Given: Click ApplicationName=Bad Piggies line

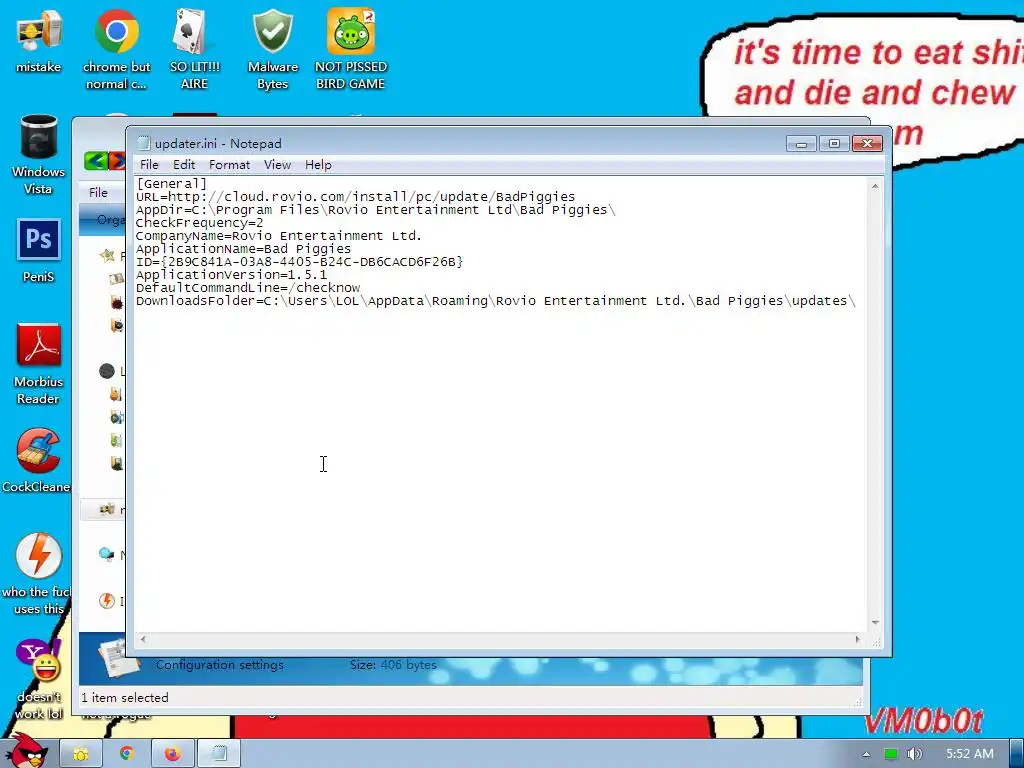Looking at the screenshot, I should [x=243, y=249].
